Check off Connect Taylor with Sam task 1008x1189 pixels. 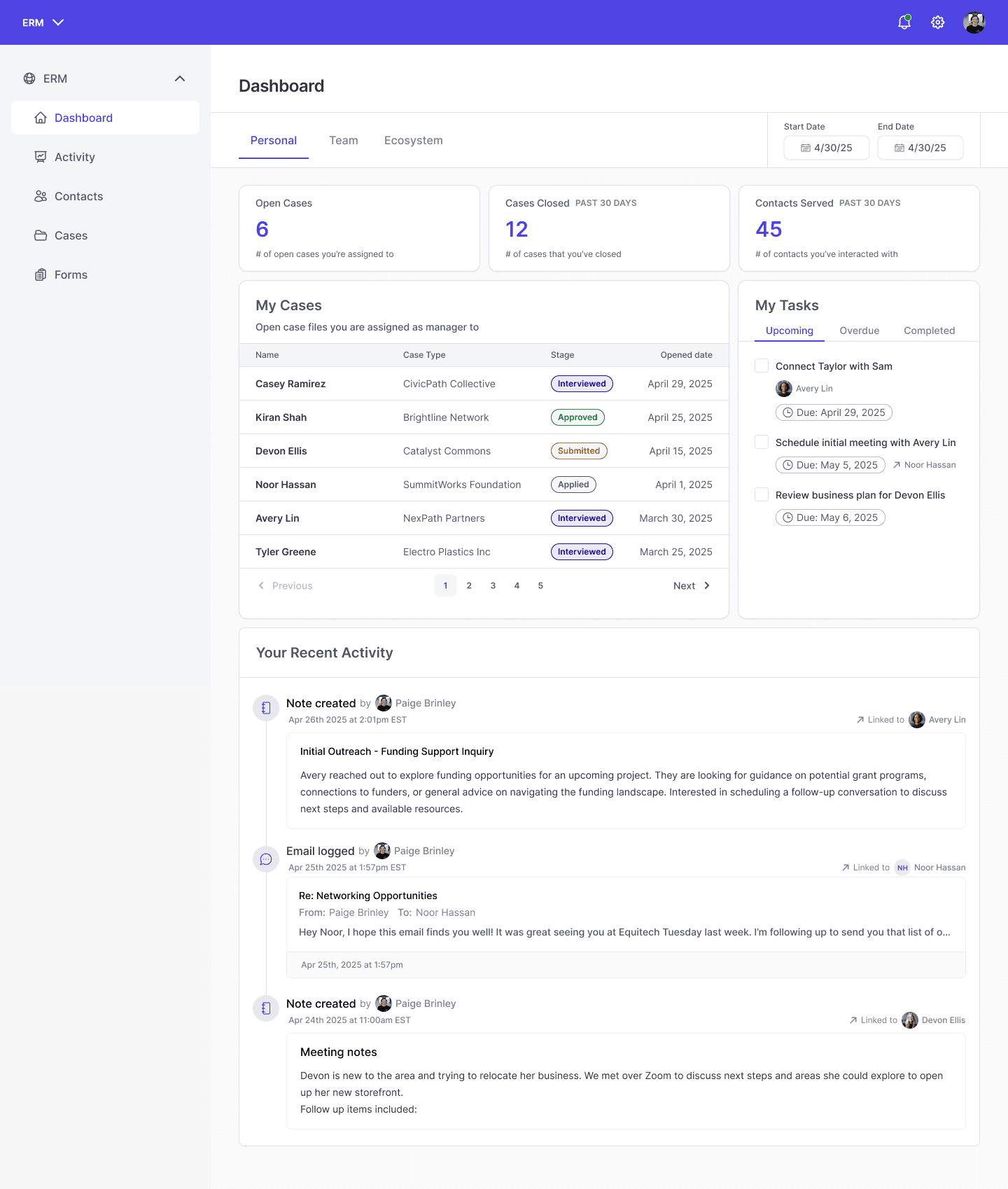point(762,366)
